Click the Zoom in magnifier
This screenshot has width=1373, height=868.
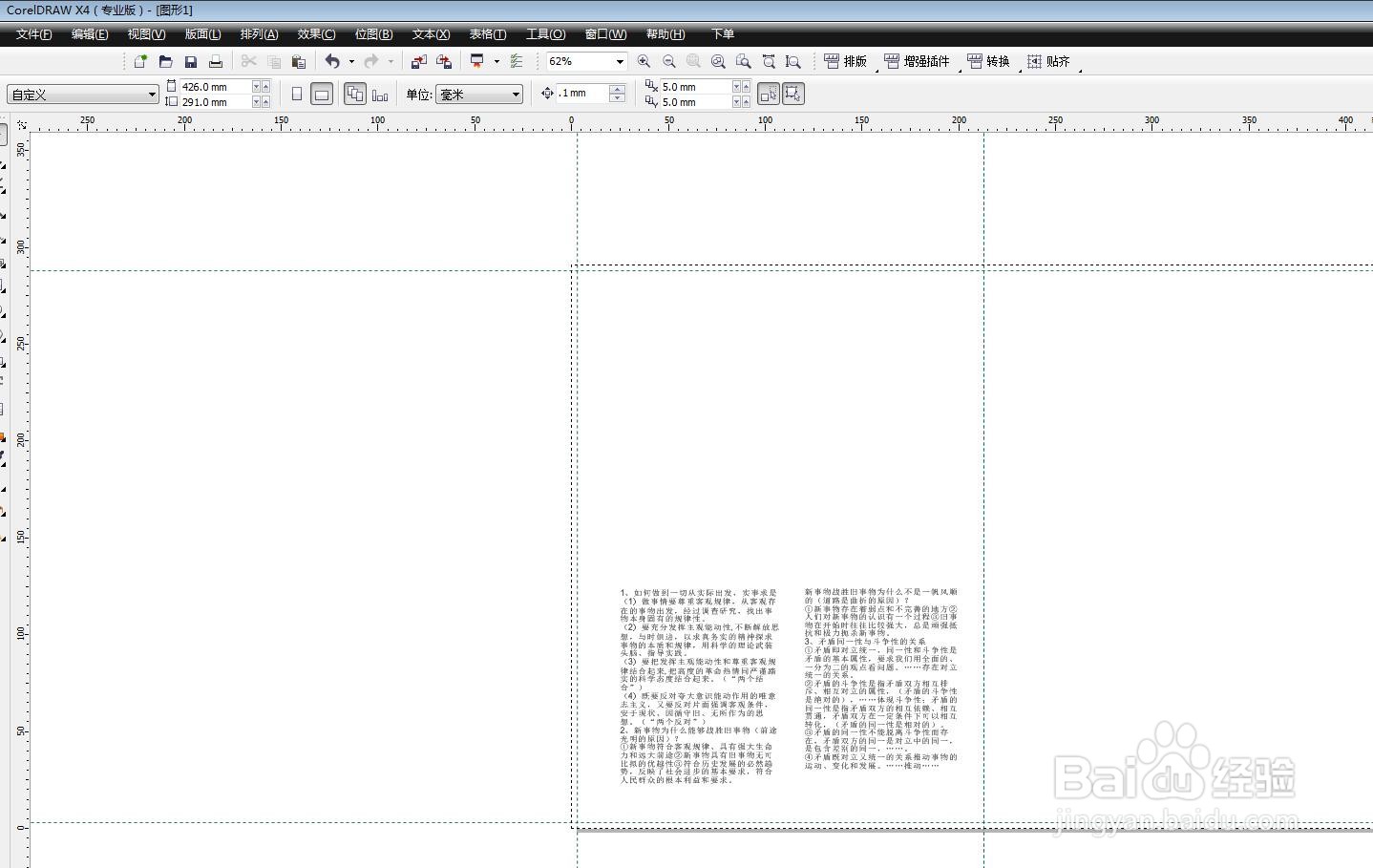point(644,61)
